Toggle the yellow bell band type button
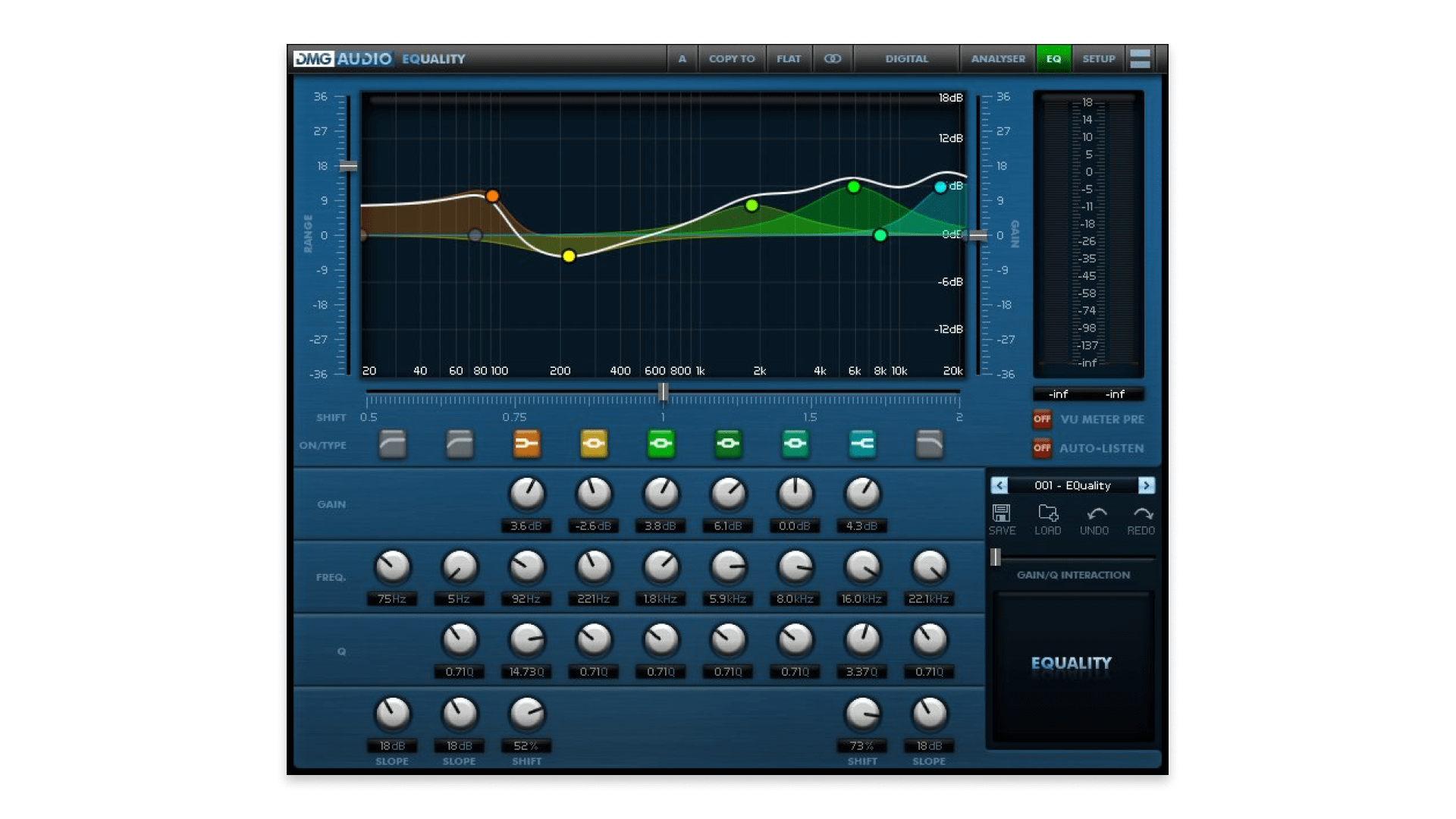 tap(594, 444)
